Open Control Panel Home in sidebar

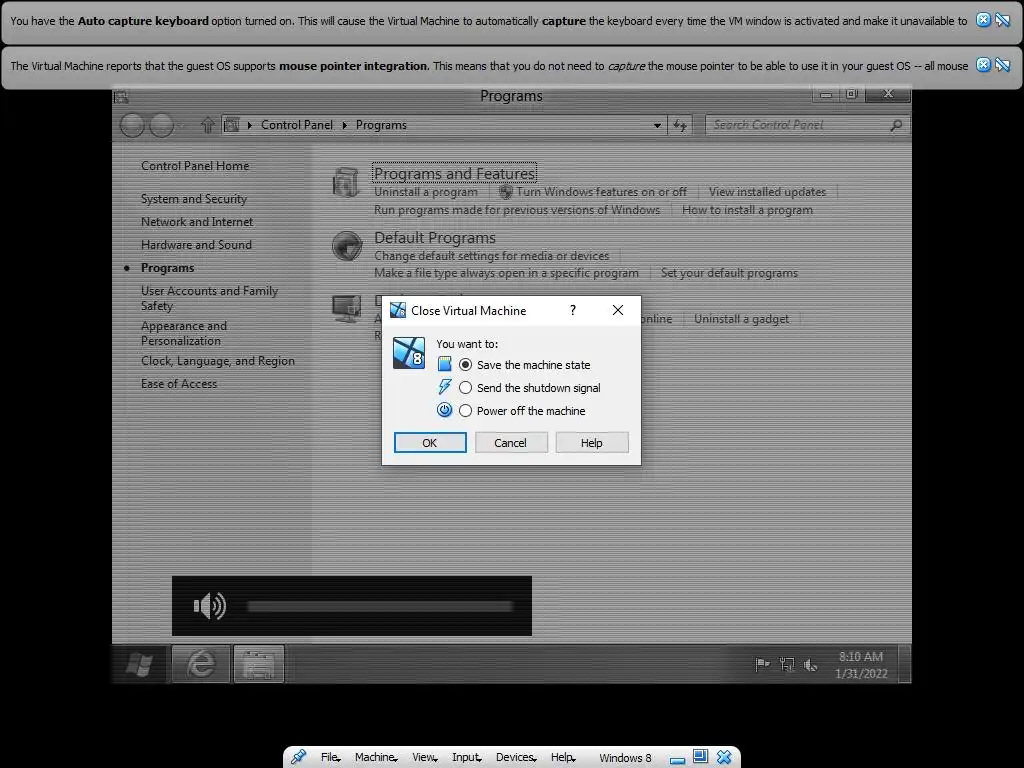(x=195, y=166)
